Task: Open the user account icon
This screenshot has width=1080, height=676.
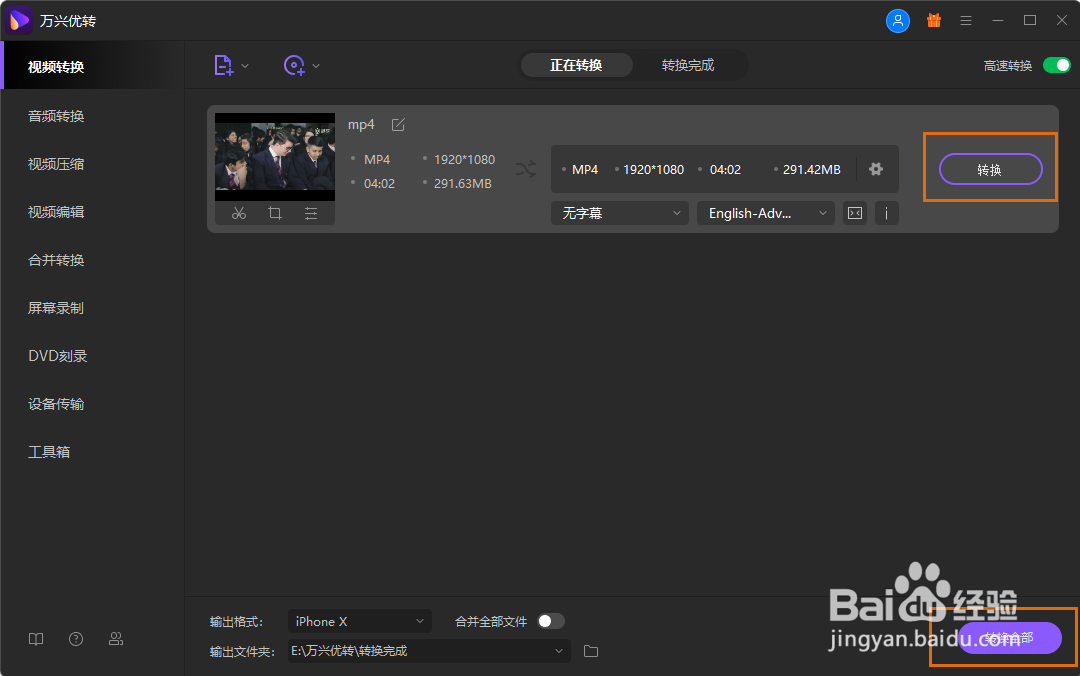Action: pyautogui.click(x=897, y=21)
